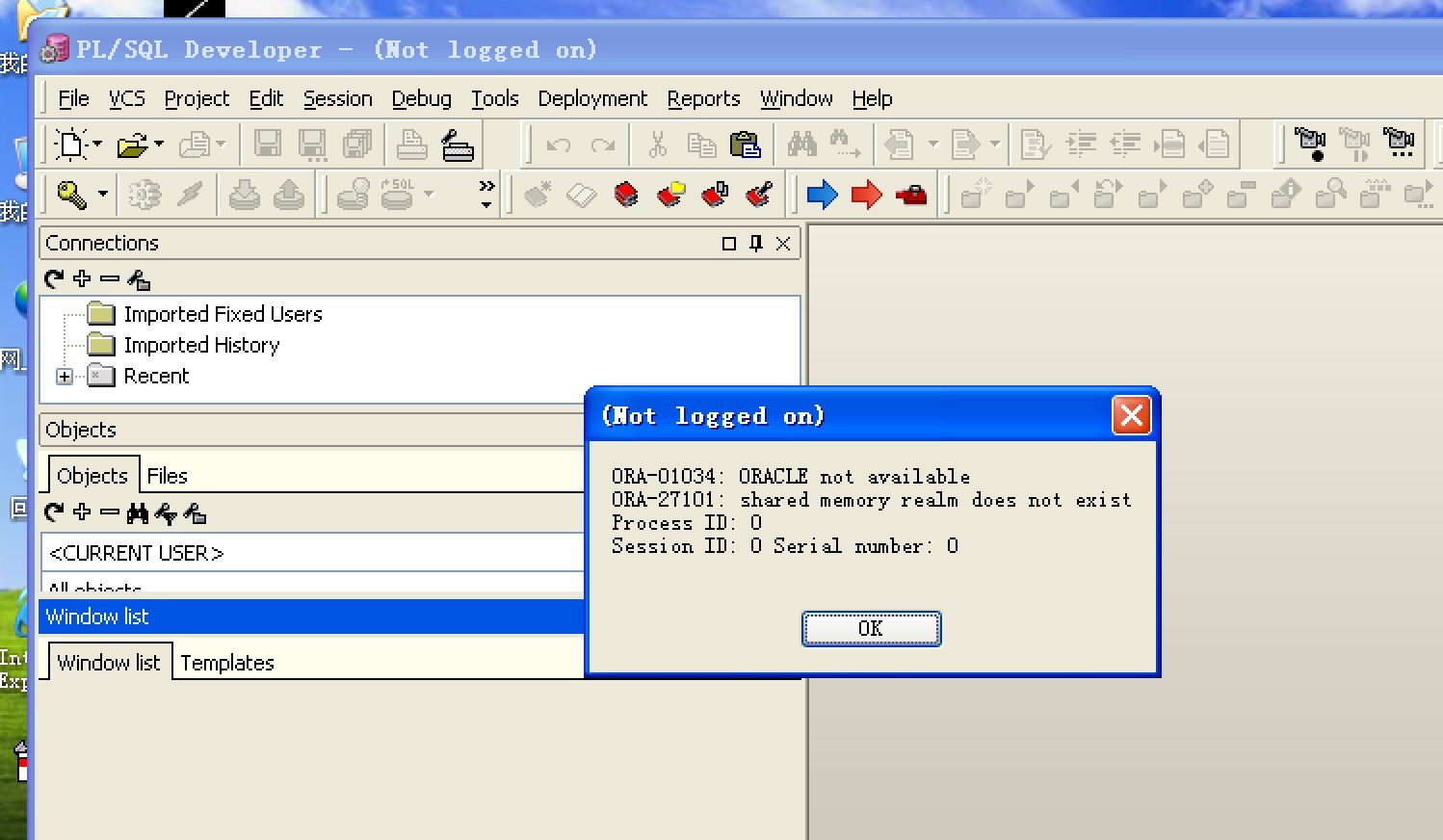
Task: Switch to the Templates tab
Action: tap(227, 663)
